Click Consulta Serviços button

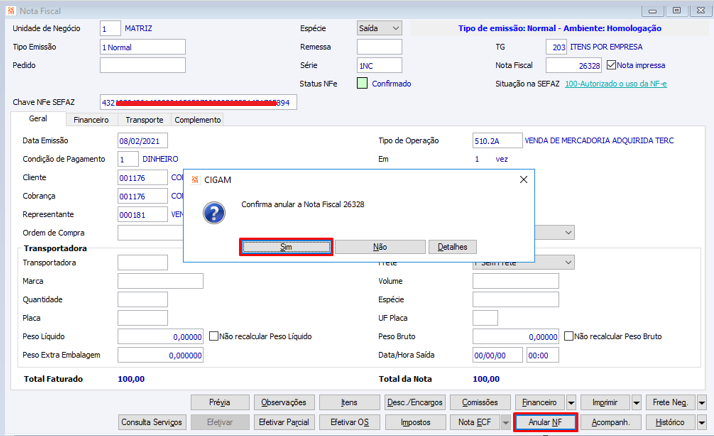click(x=152, y=422)
